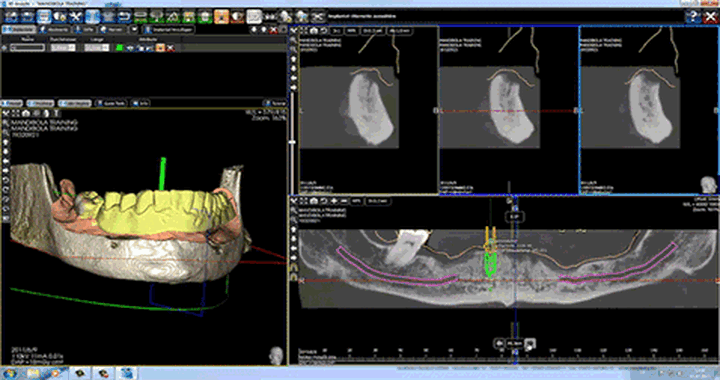Click the plus zoom icon in panoramic view toolbar

tap(334, 201)
